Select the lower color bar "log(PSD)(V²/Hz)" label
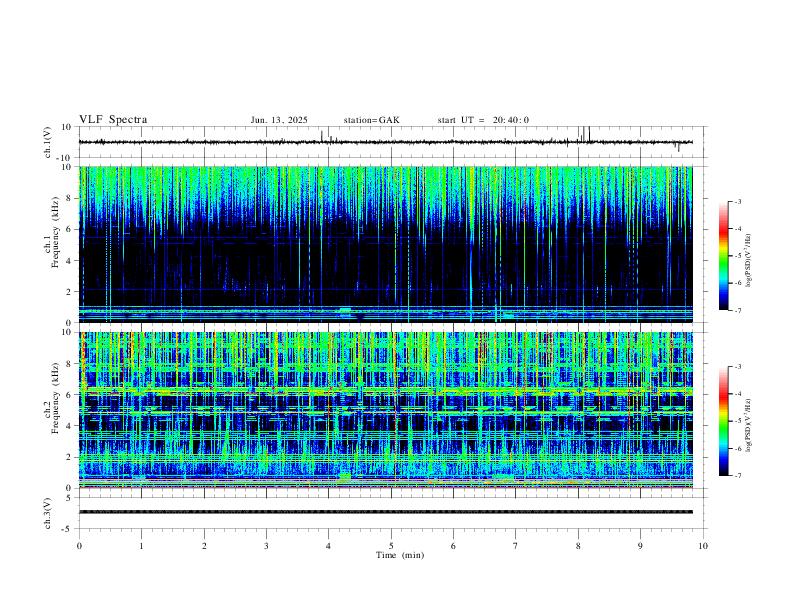The image size is (792, 612). (x=749, y=426)
